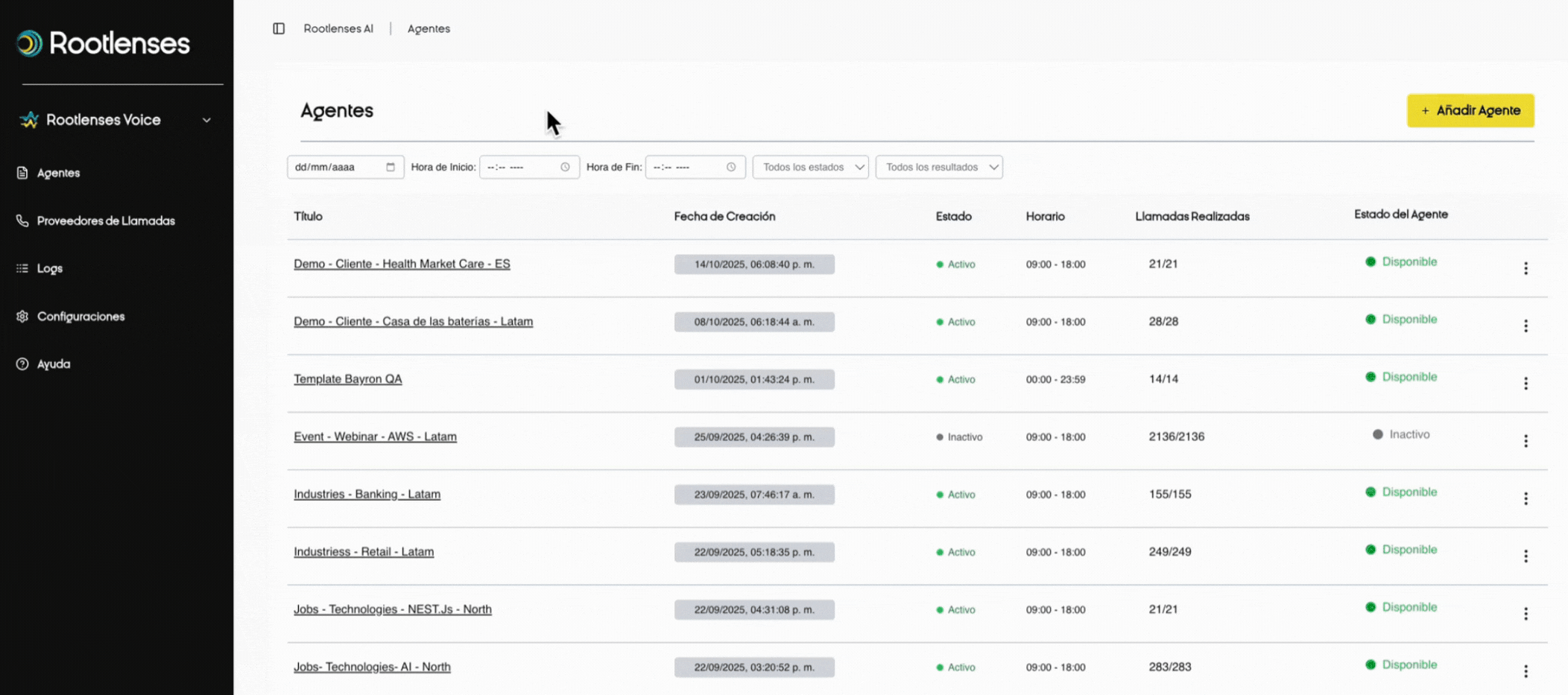Open Configuraciones in the sidebar

coord(80,317)
